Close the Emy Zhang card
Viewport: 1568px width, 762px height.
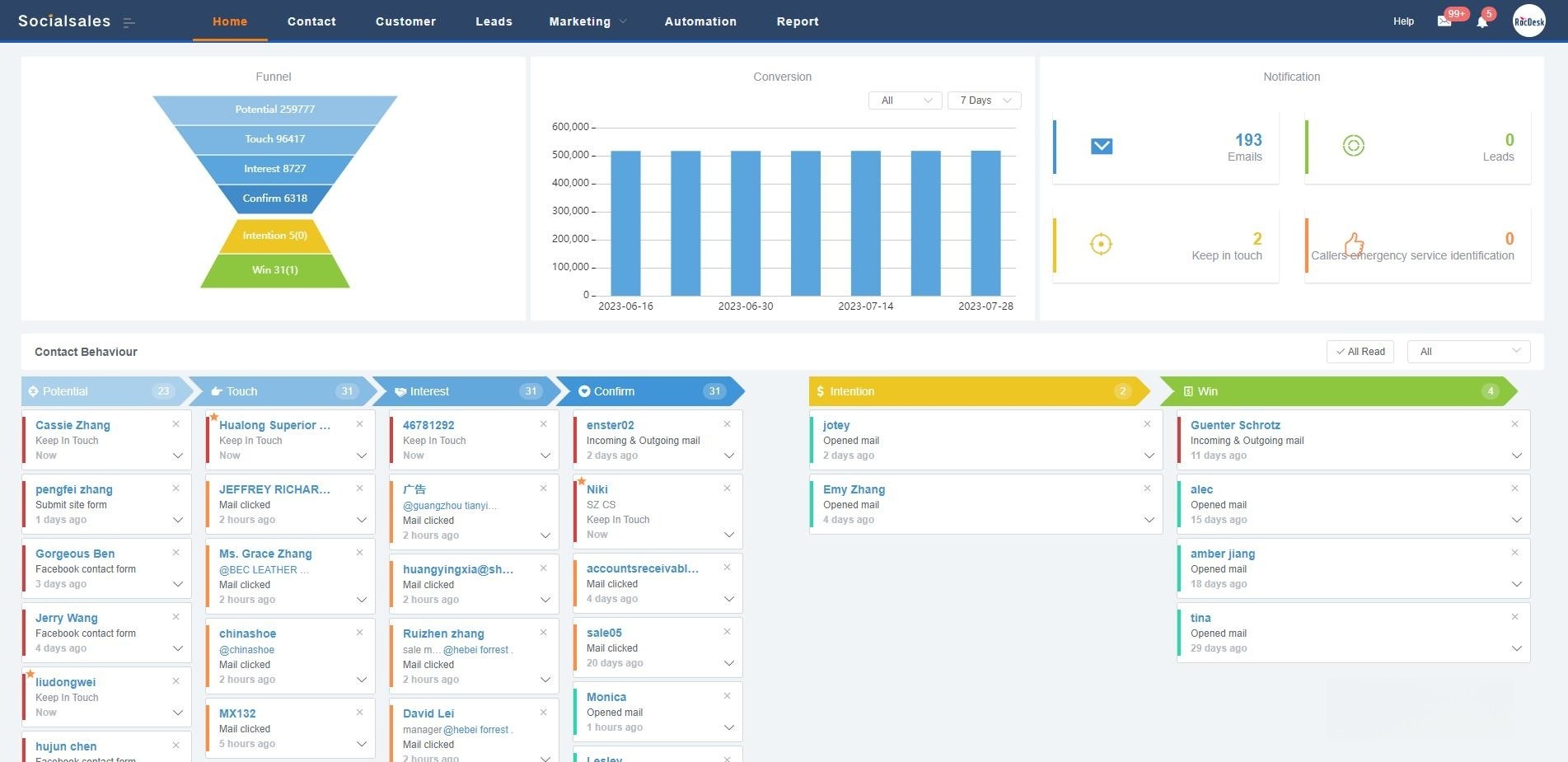tap(1147, 489)
